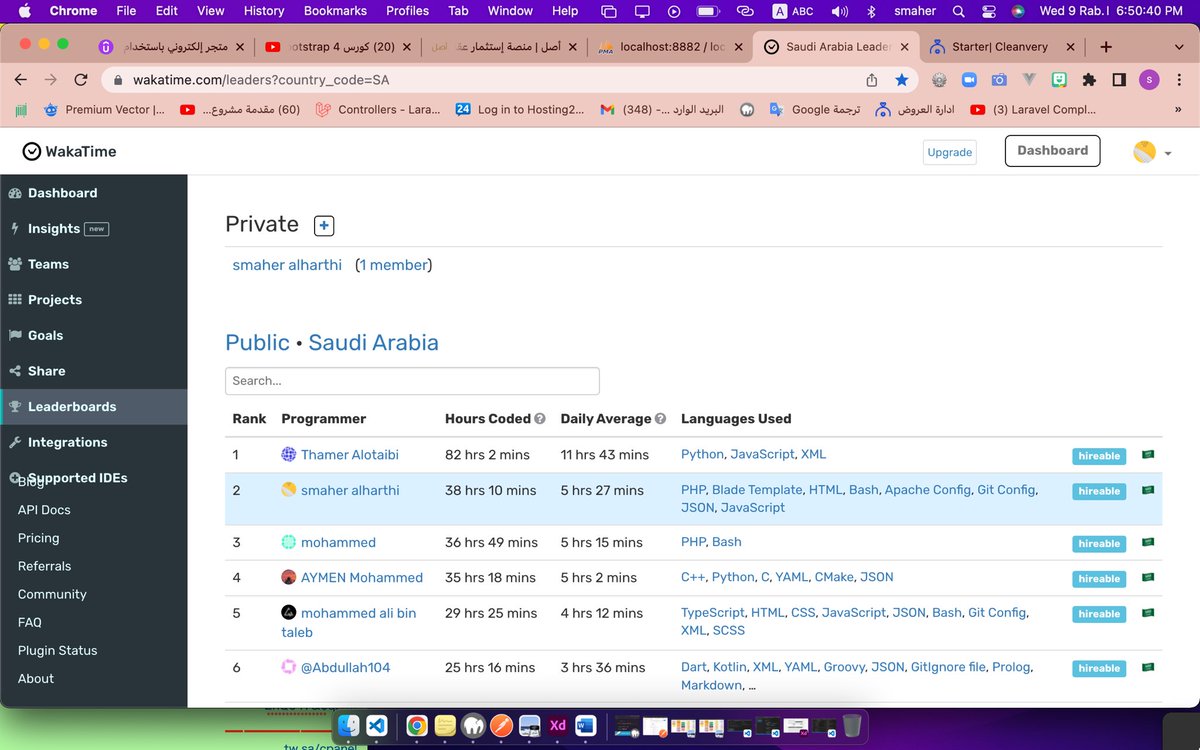Open the Google ترجمة bookmark

[817, 110]
